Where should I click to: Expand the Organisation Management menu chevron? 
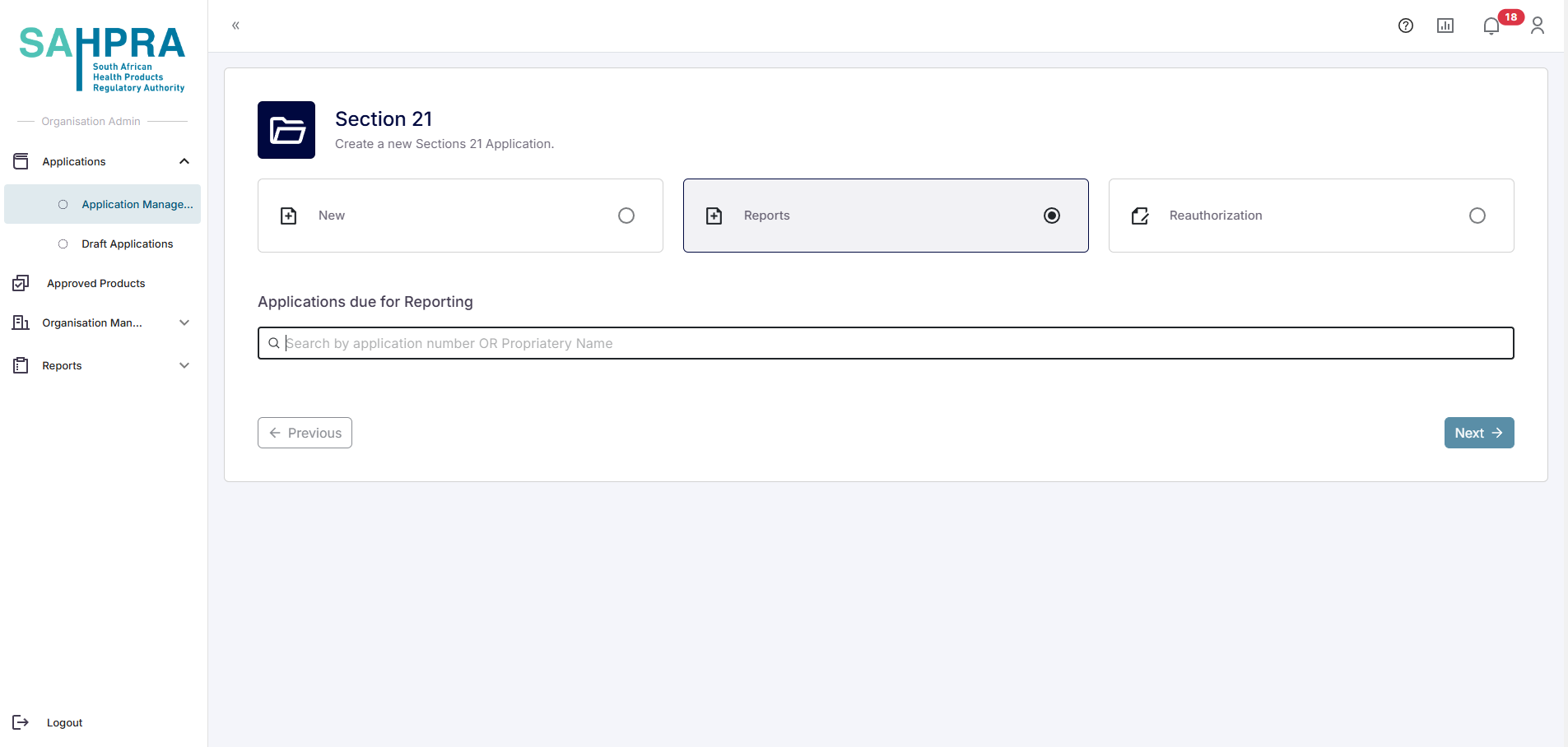(x=184, y=322)
